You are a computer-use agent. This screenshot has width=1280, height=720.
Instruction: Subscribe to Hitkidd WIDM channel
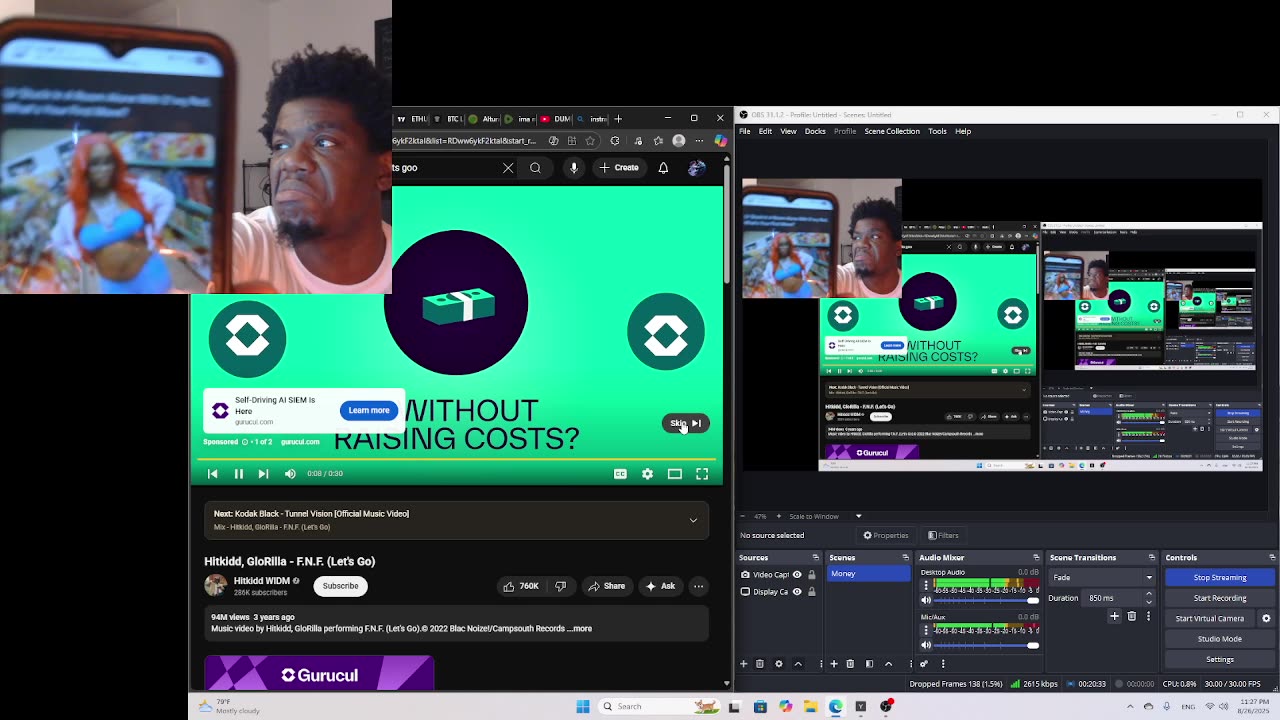pyautogui.click(x=340, y=586)
